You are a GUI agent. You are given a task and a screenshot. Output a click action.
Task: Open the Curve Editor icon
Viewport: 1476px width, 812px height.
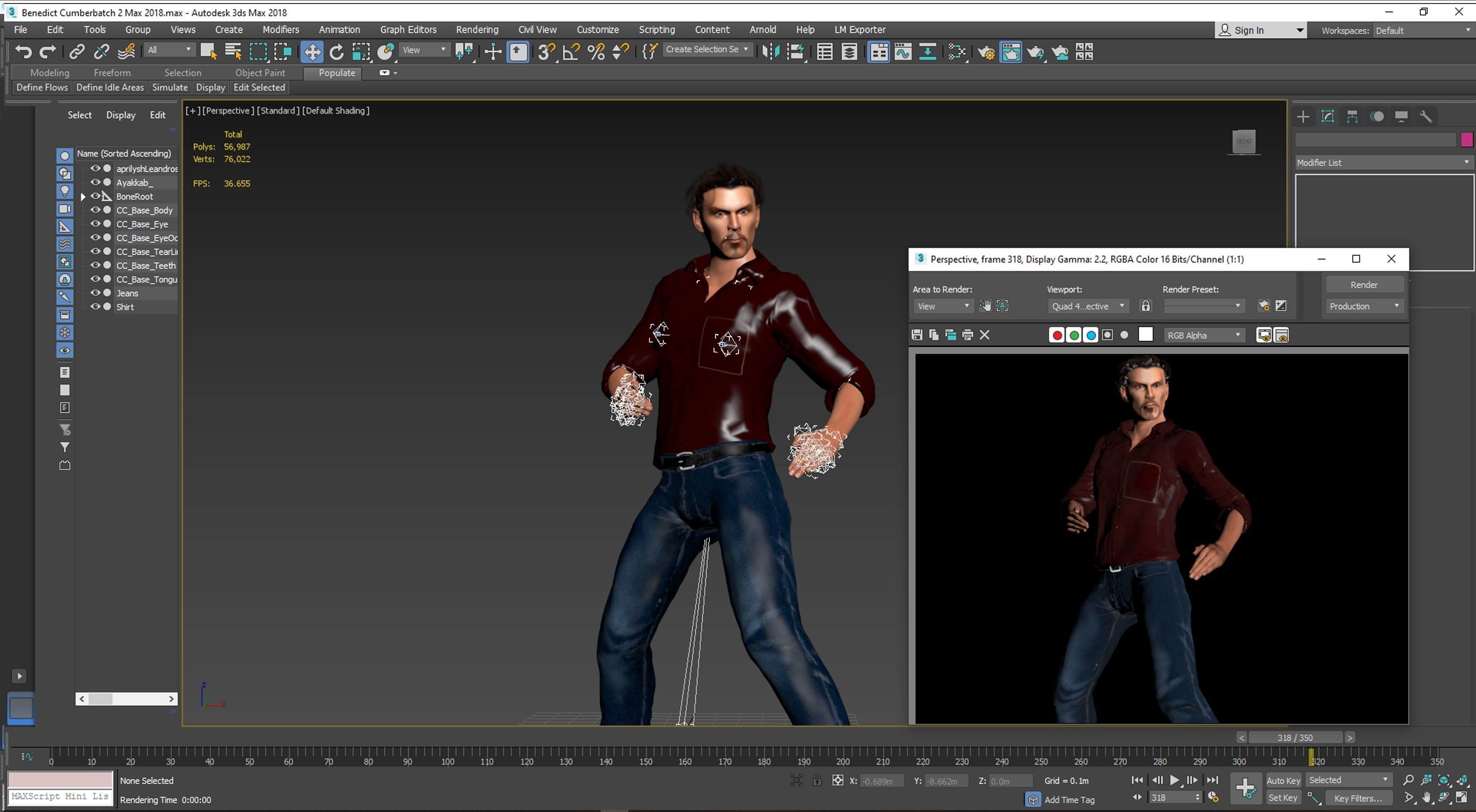[x=903, y=52]
